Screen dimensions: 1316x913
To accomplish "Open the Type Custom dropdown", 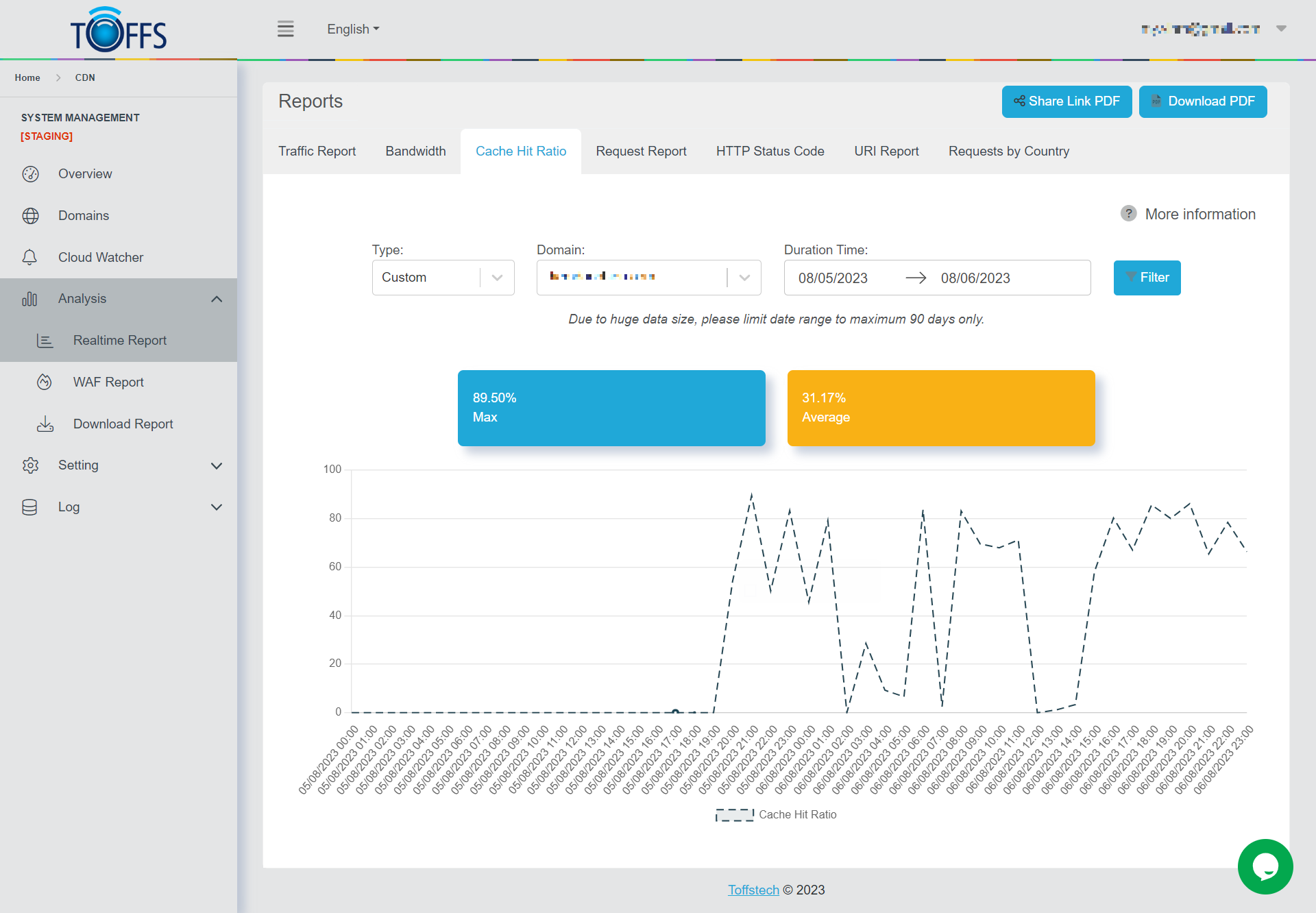I will click(443, 278).
